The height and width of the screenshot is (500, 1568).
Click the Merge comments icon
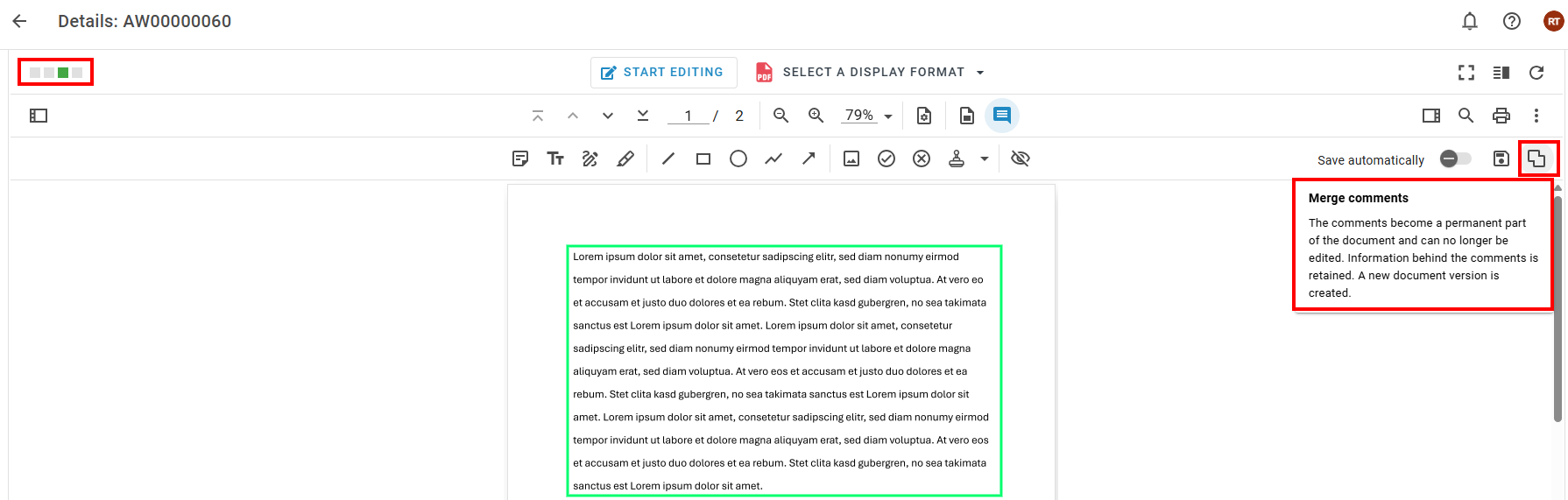[x=1536, y=158]
